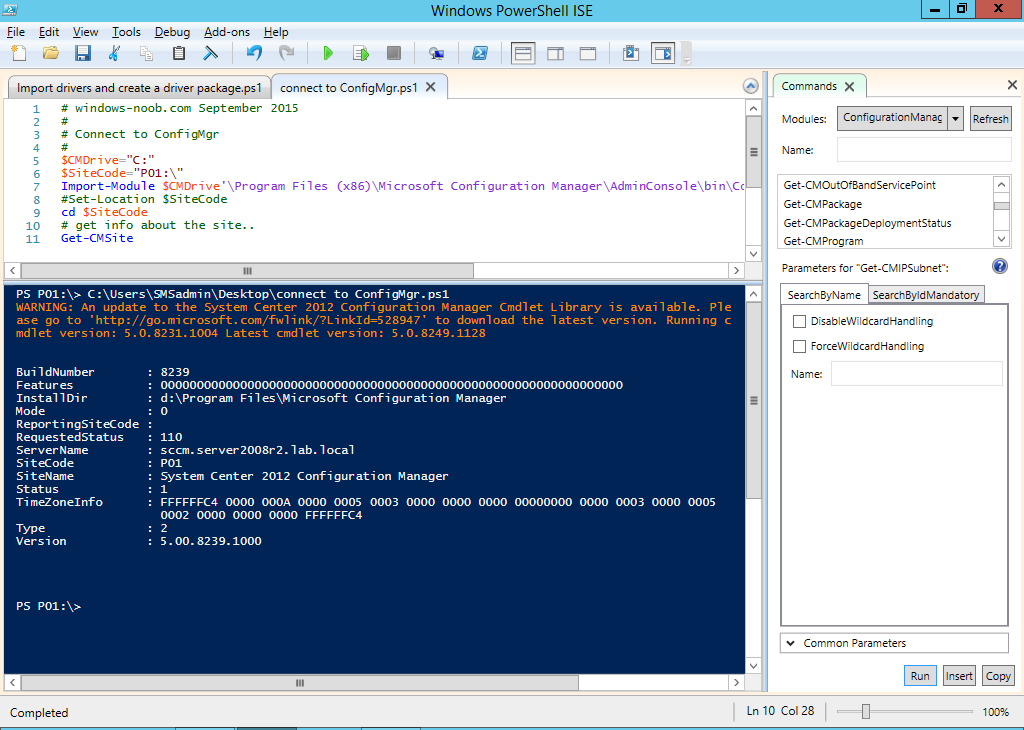Open the File menu
Viewport: 1024px width, 730px height.
(x=16, y=31)
